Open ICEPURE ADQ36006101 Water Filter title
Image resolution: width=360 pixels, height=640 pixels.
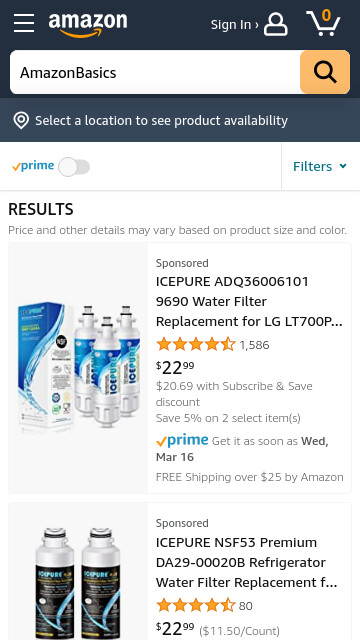click(249, 301)
